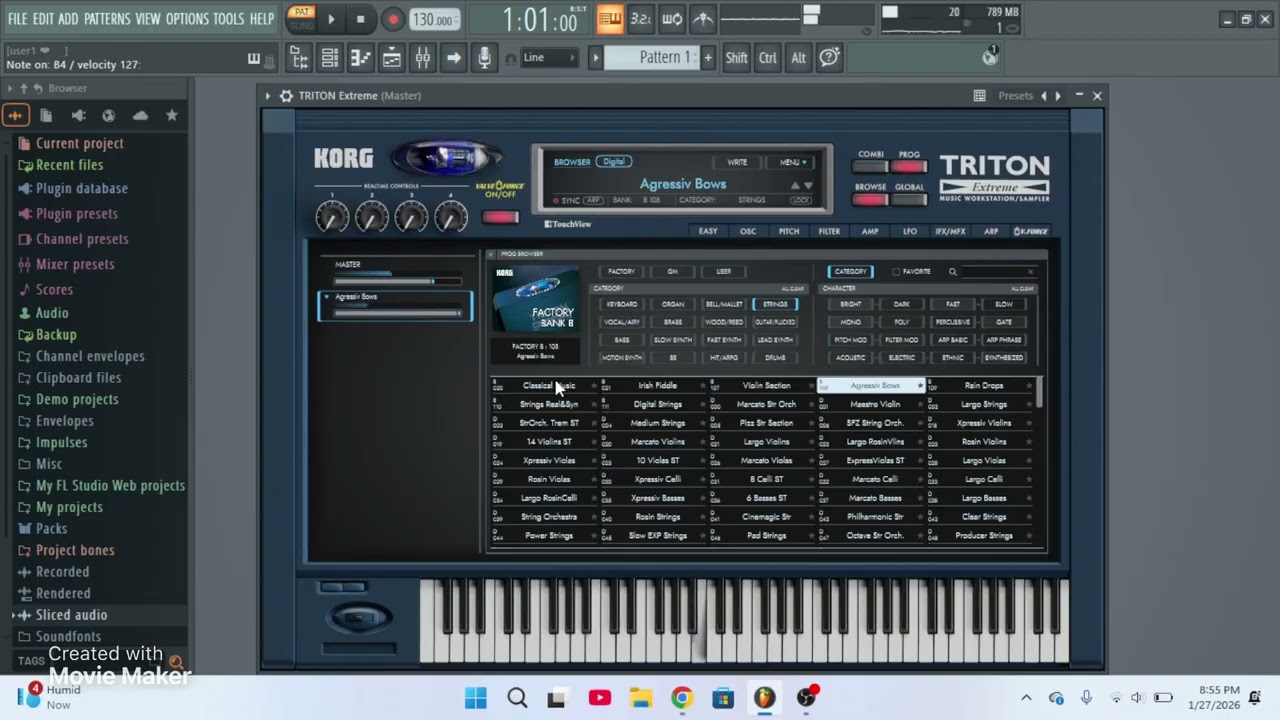Expand the Packs folder
This screenshot has height=720, width=1280.
point(51,528)
